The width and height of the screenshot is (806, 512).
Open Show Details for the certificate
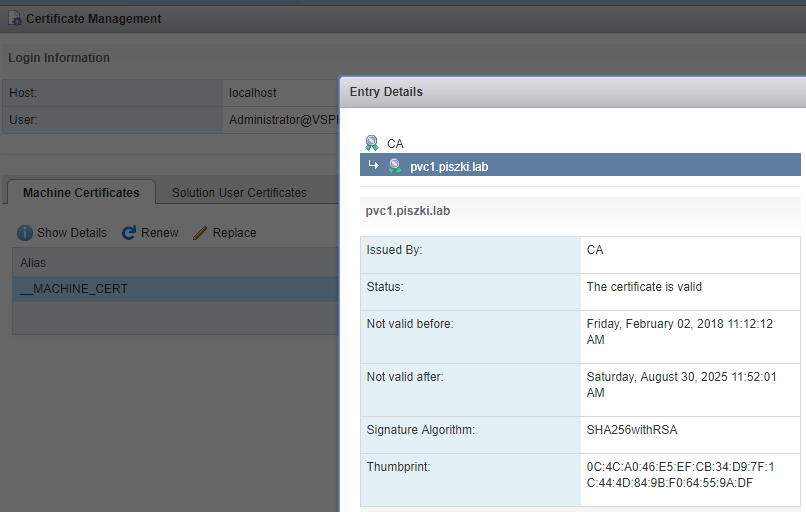click(x=71, y=233)
